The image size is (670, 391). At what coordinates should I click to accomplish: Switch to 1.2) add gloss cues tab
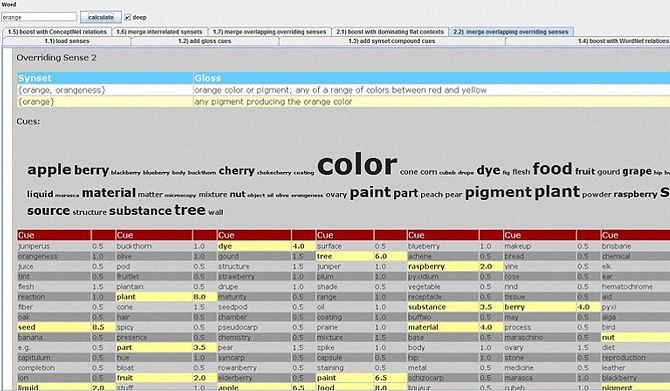click(x=205, y=41)
